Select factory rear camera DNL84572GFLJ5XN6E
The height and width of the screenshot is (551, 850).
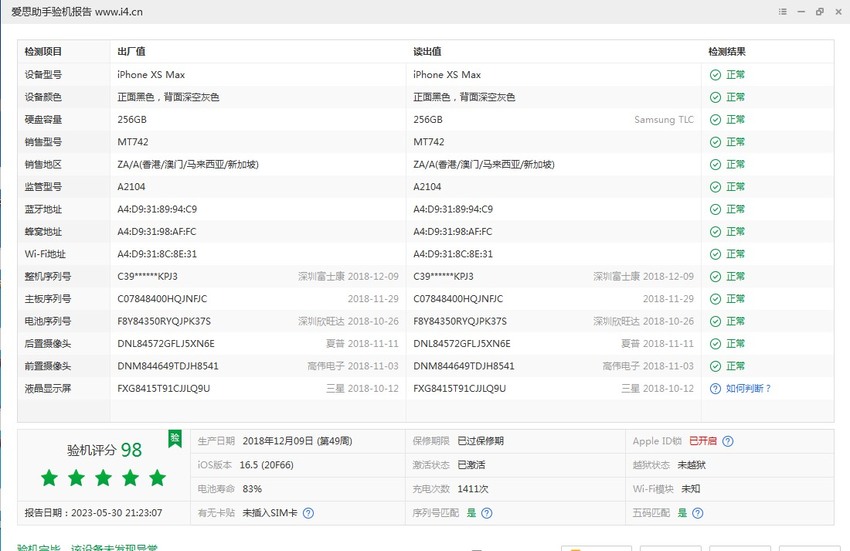(166, 344)
